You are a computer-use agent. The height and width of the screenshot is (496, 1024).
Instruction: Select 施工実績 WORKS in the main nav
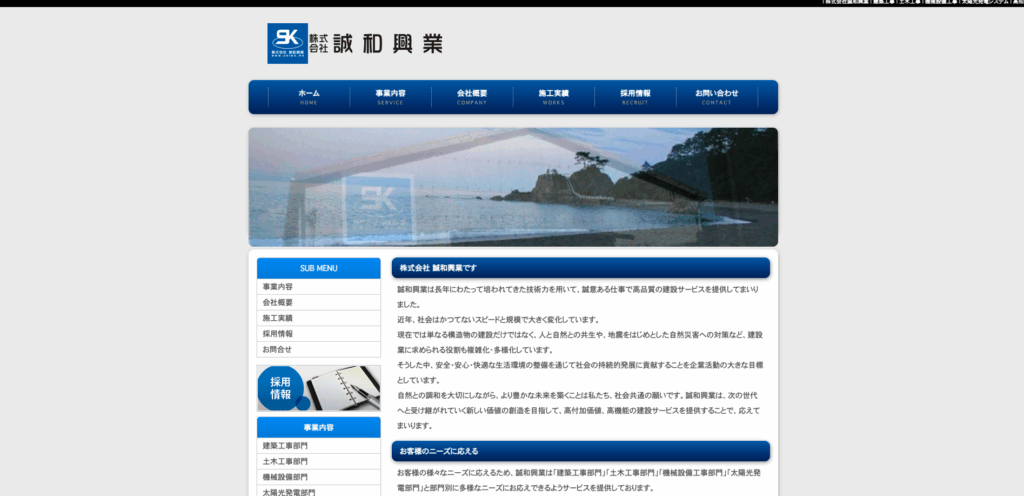pyautogui.click(x=554, y=97)
